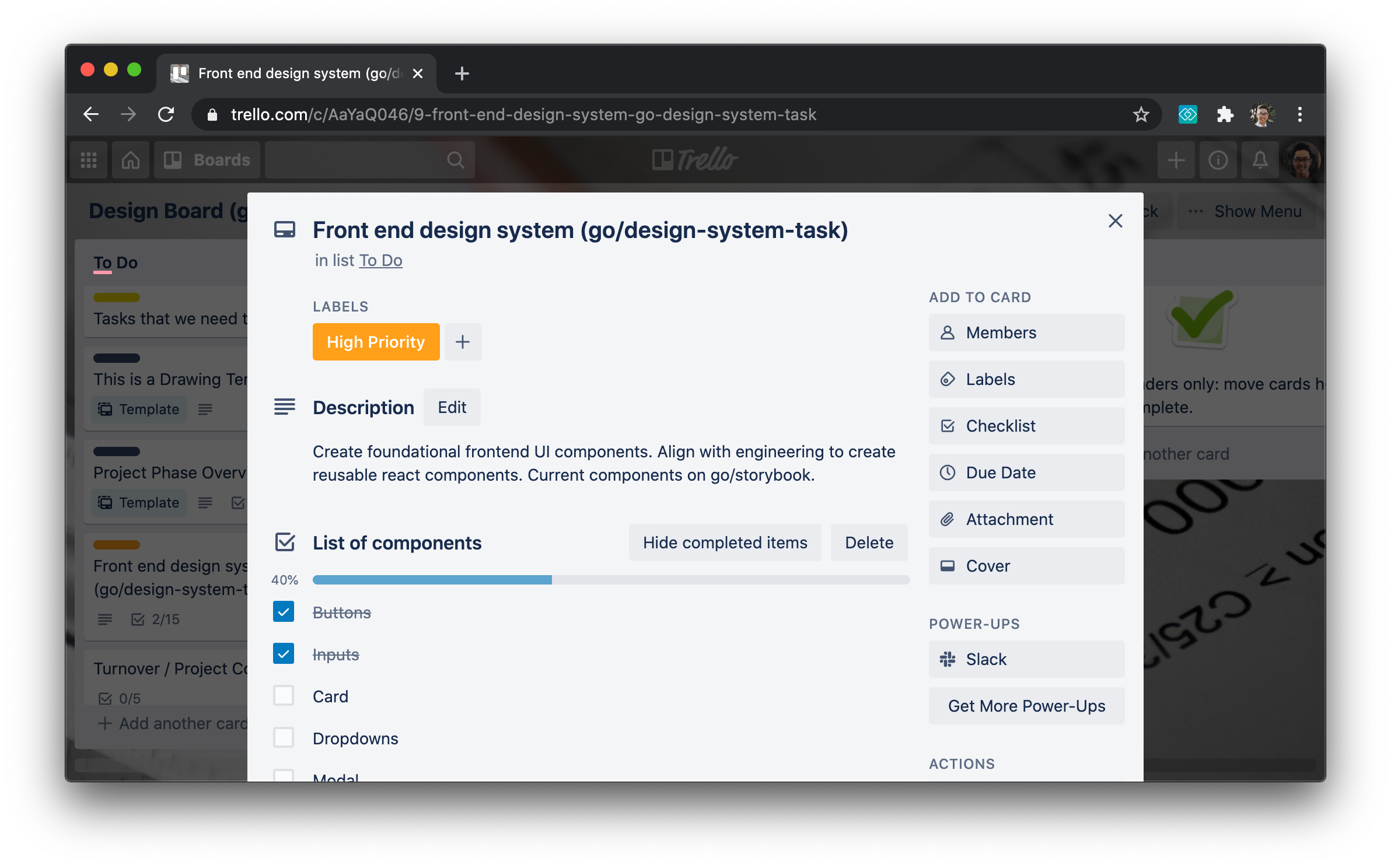This screenshot has height=868, width=1391.
Task: Add another label with plus button
Action: point(463,342)
